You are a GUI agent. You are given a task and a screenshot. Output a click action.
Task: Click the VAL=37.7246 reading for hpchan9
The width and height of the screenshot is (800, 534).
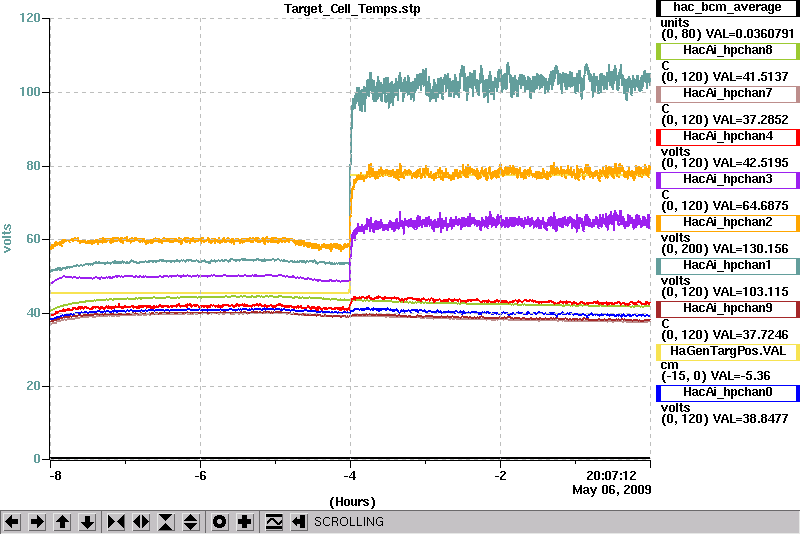pyautogui.click(x=751, y=335)
